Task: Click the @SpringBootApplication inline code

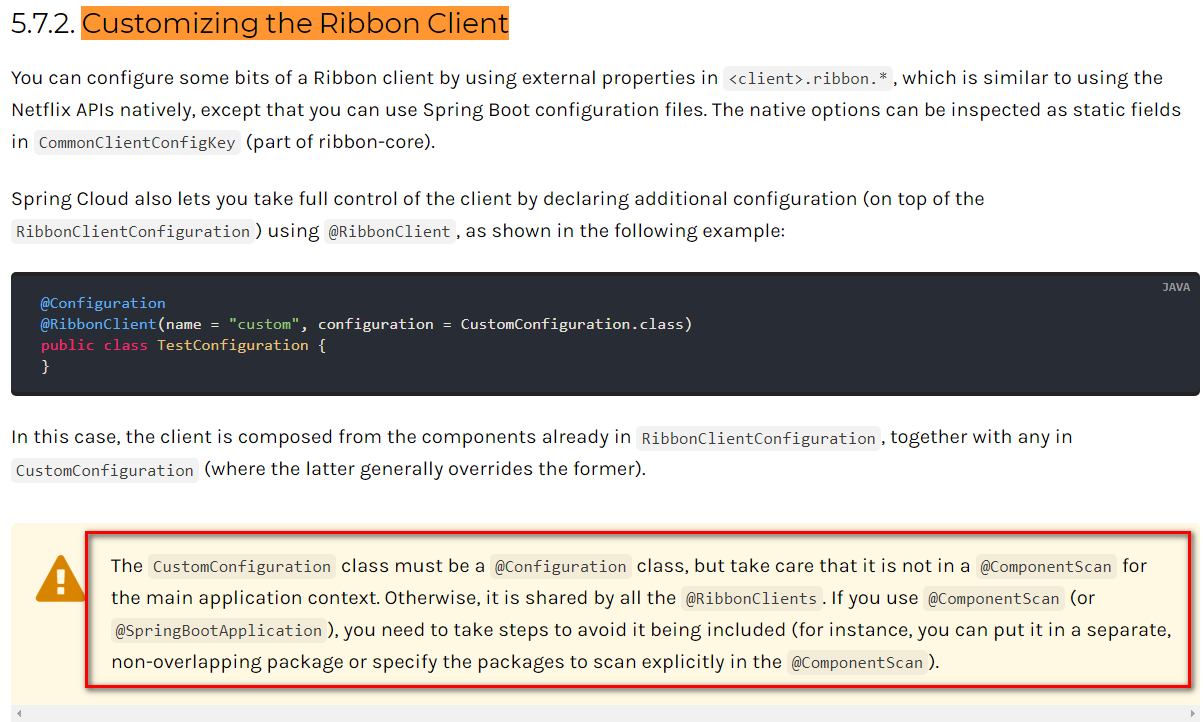Action: (218, 631)
